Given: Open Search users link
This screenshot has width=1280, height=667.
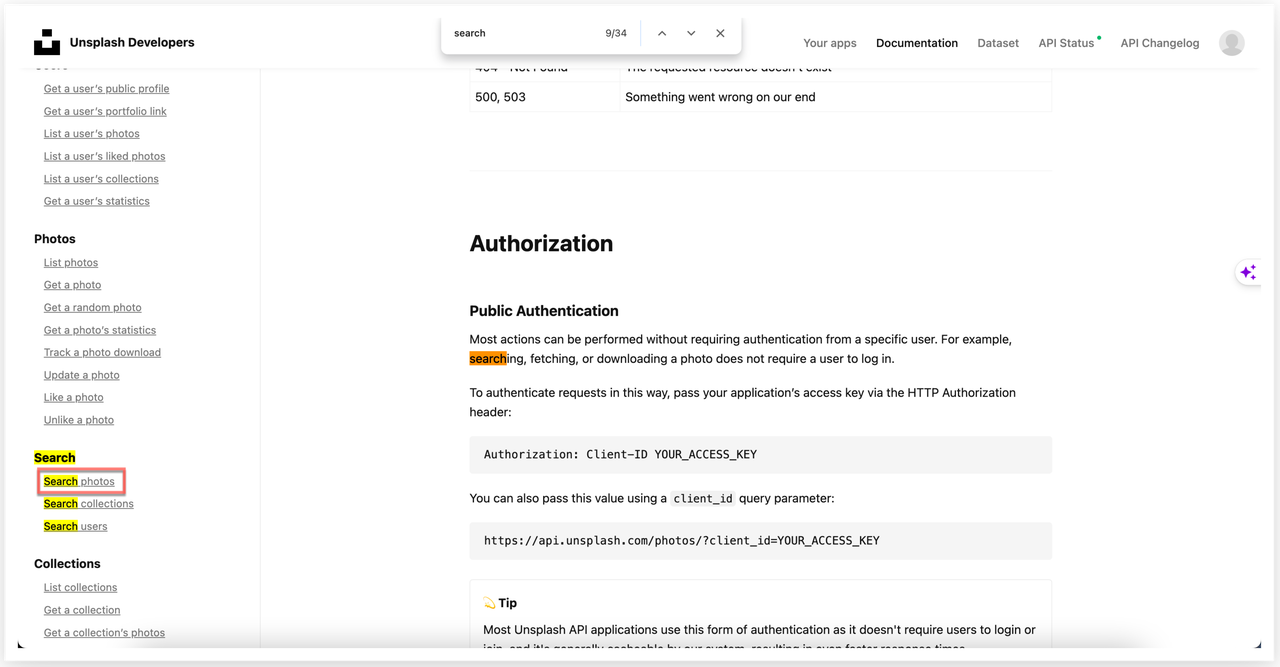Looking at the screenshot, I should (75, 527).
